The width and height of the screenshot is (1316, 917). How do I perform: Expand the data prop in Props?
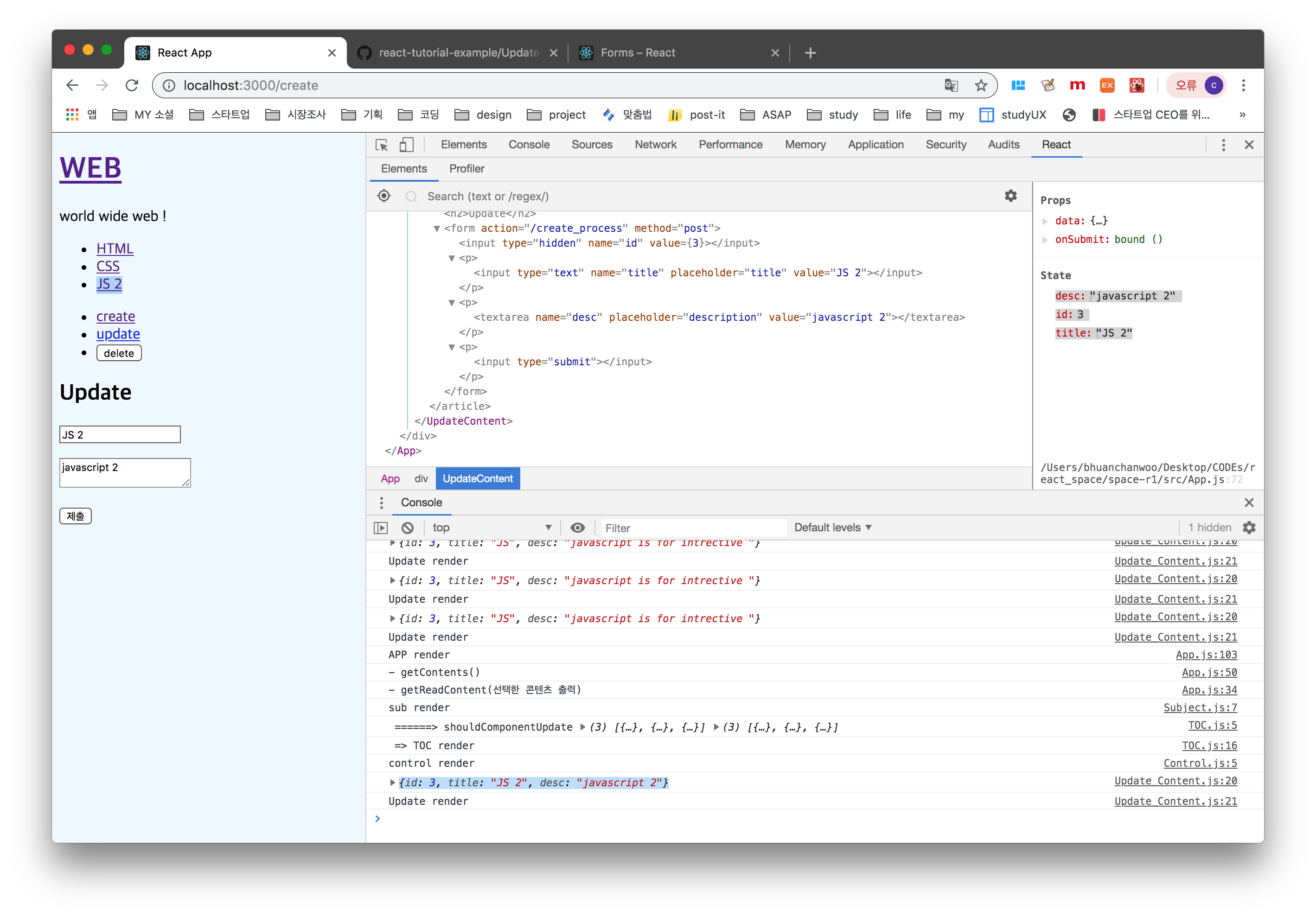[x=1045, y=221]
